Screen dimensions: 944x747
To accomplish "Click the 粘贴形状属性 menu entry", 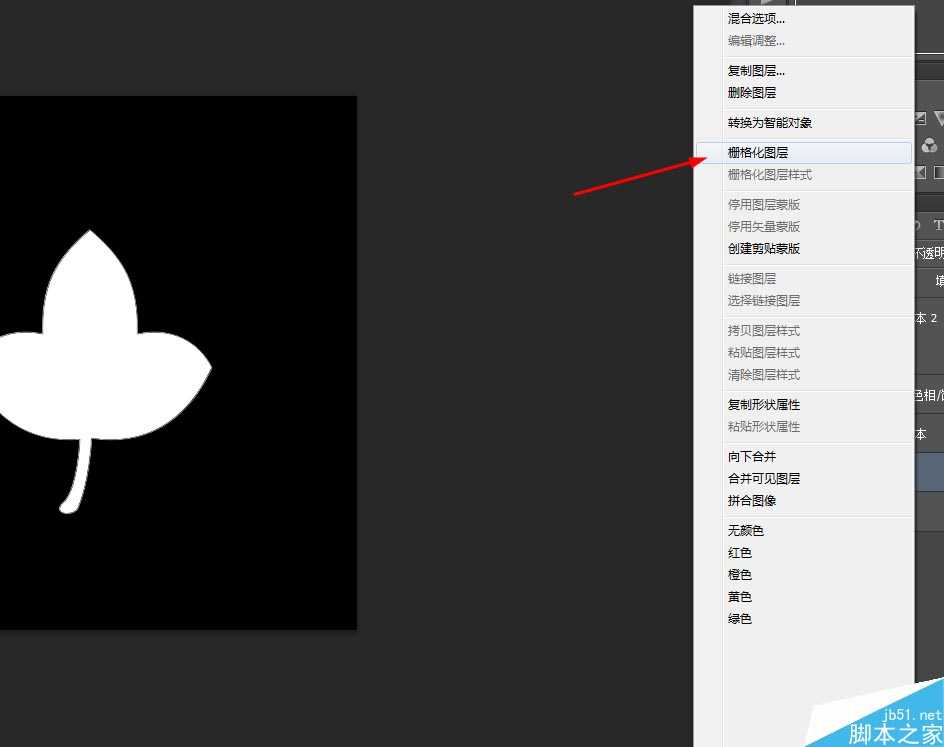I will (764, 427).
